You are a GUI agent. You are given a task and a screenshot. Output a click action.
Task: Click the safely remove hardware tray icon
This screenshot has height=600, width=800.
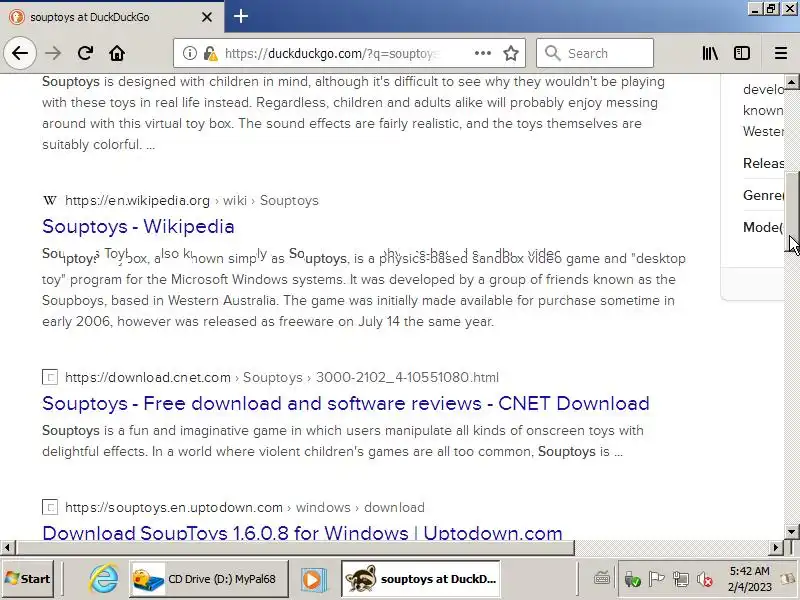pos(632,580)
